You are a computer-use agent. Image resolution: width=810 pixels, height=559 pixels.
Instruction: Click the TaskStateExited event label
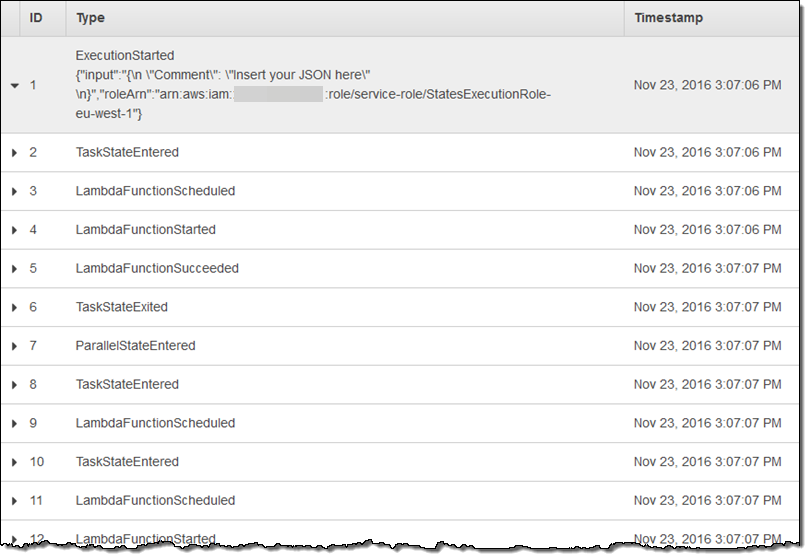coord(122,307)
